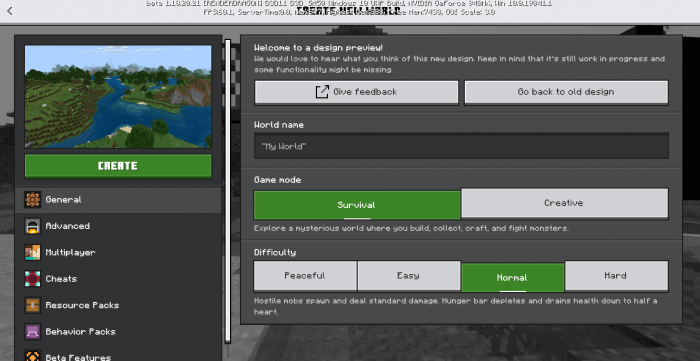Click the Resource Packs chest icon
The image size is (700, 361).
coord(33,305)
